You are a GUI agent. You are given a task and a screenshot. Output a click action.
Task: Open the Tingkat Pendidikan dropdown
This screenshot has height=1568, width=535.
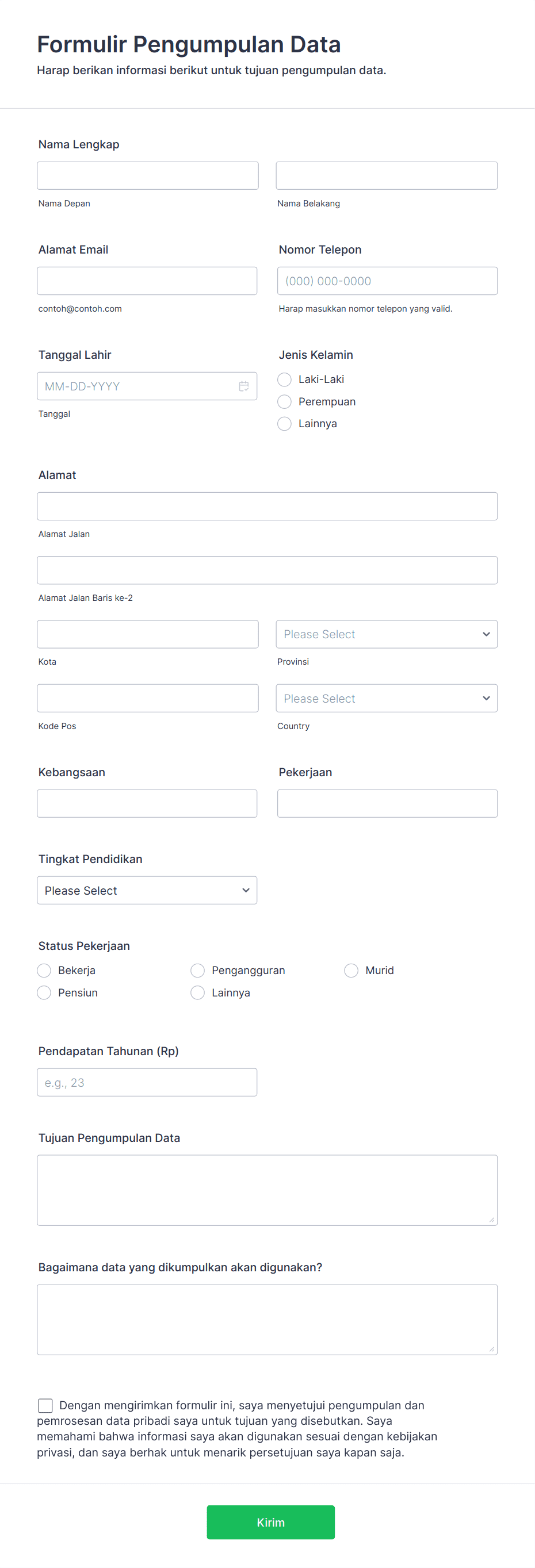tap(147, 890)
